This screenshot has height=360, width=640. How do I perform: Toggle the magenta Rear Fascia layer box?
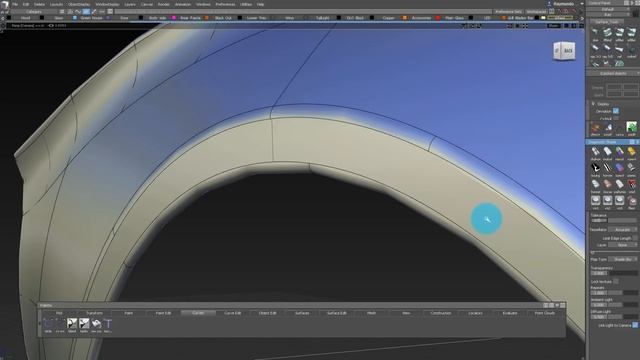tap(173, 18)
